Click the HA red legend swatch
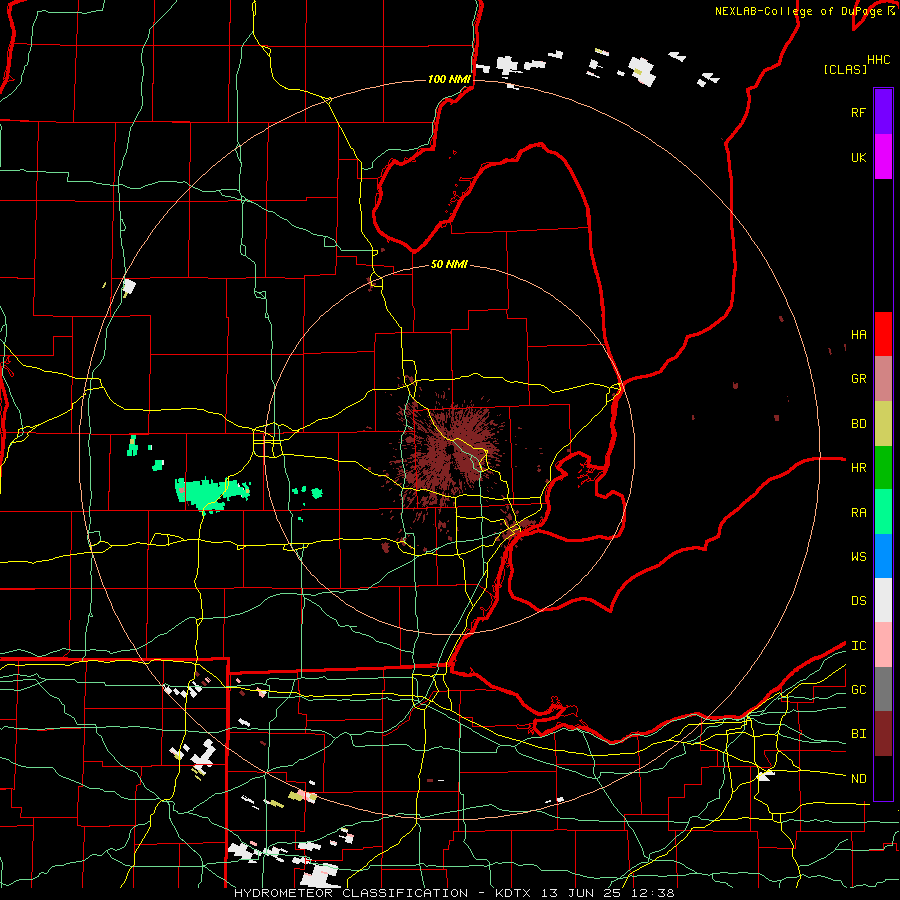 pyautogui.click(x=883, y=334)
